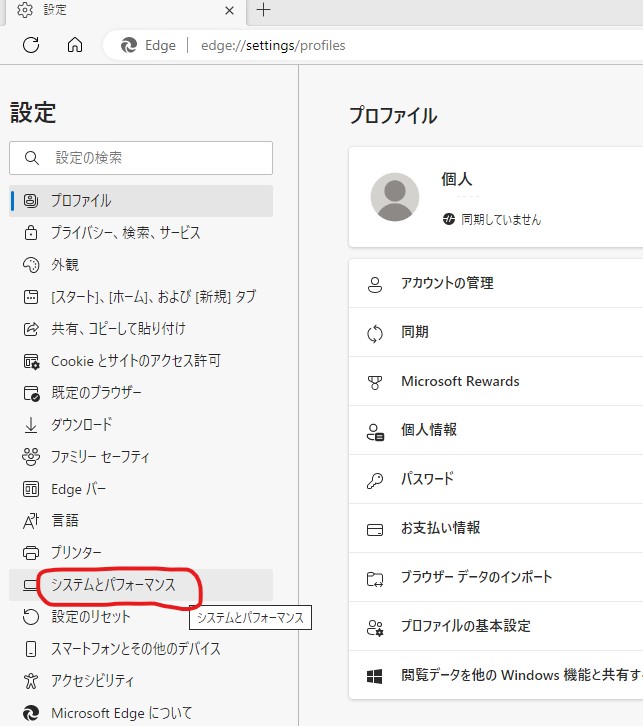Click the trophy icon for Microsoft Rewards
This screenshot has height=726, width=643.
coord(375,382)
